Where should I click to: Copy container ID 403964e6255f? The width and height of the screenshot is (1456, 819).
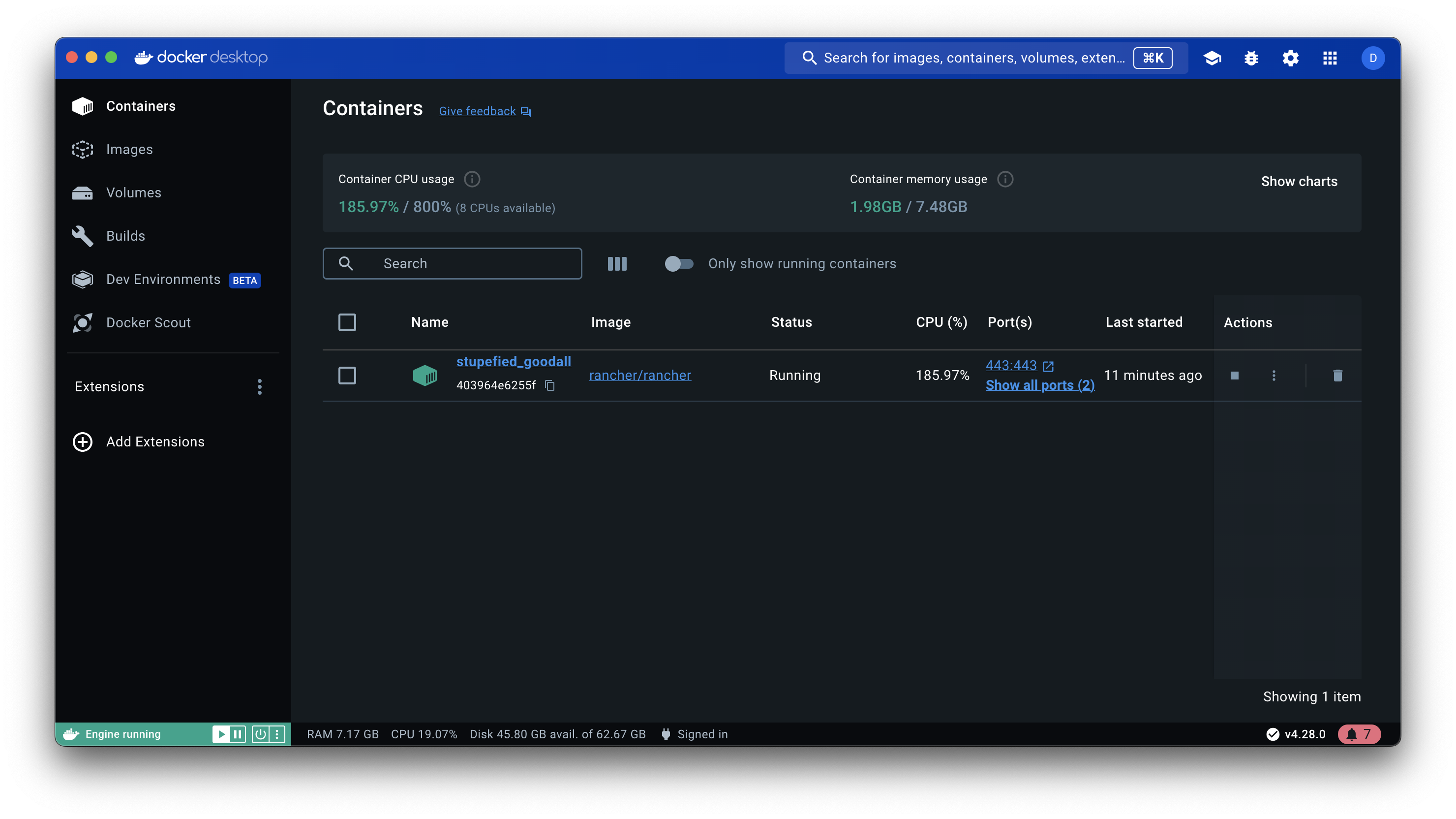[549, 385]
